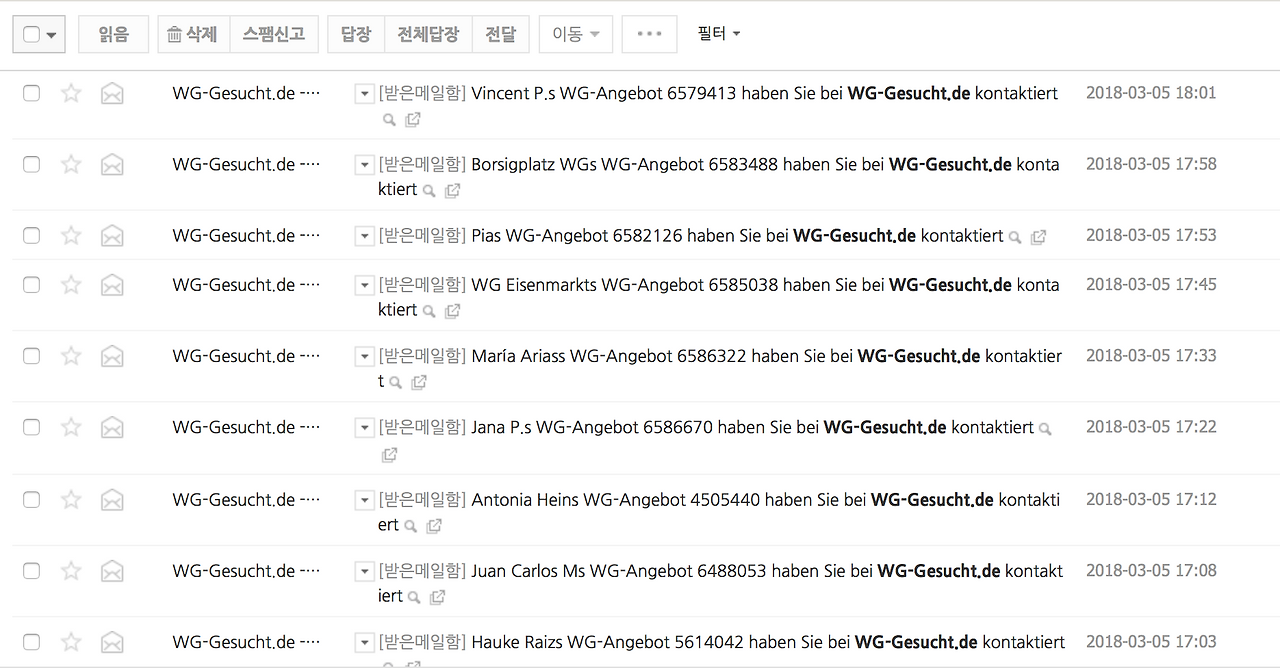Viewport: 1280px width, 668px height.
Task: Open María Ariass email in a new window
Action: click(x=419, y=382)
